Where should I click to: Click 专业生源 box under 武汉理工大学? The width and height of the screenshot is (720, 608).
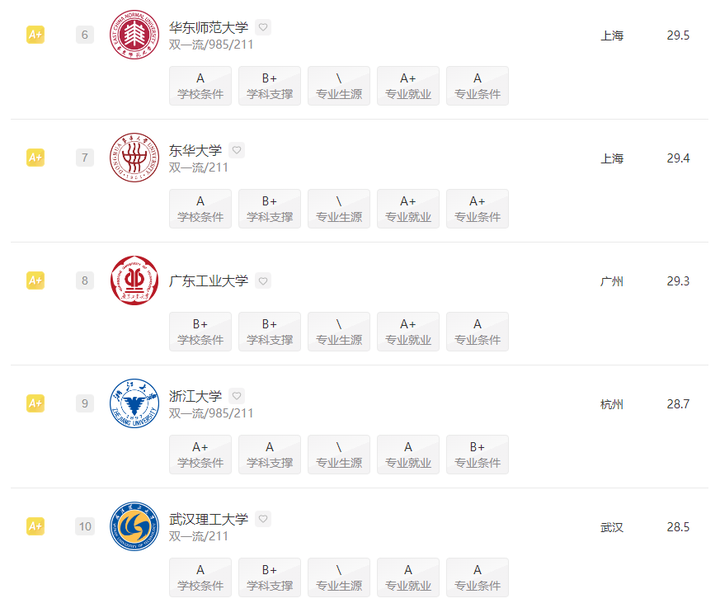click(x=339, y=578)
